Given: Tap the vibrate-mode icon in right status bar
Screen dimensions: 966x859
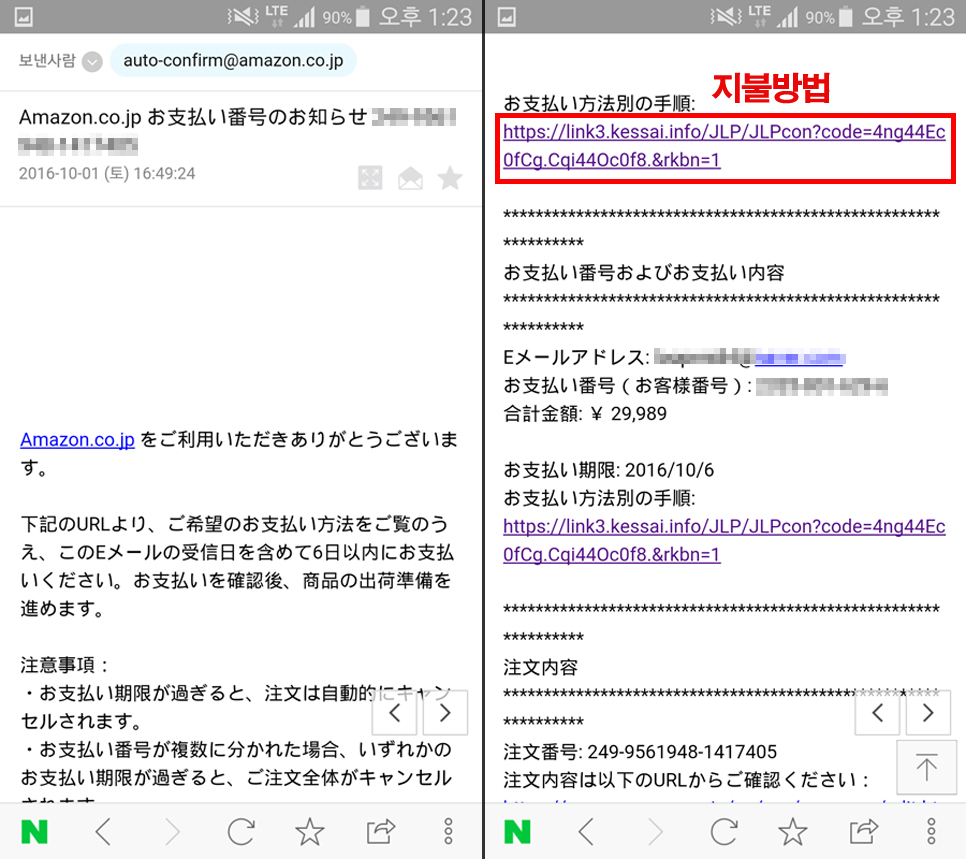Looking at the screenshot, I should click(x=726, y=17).
